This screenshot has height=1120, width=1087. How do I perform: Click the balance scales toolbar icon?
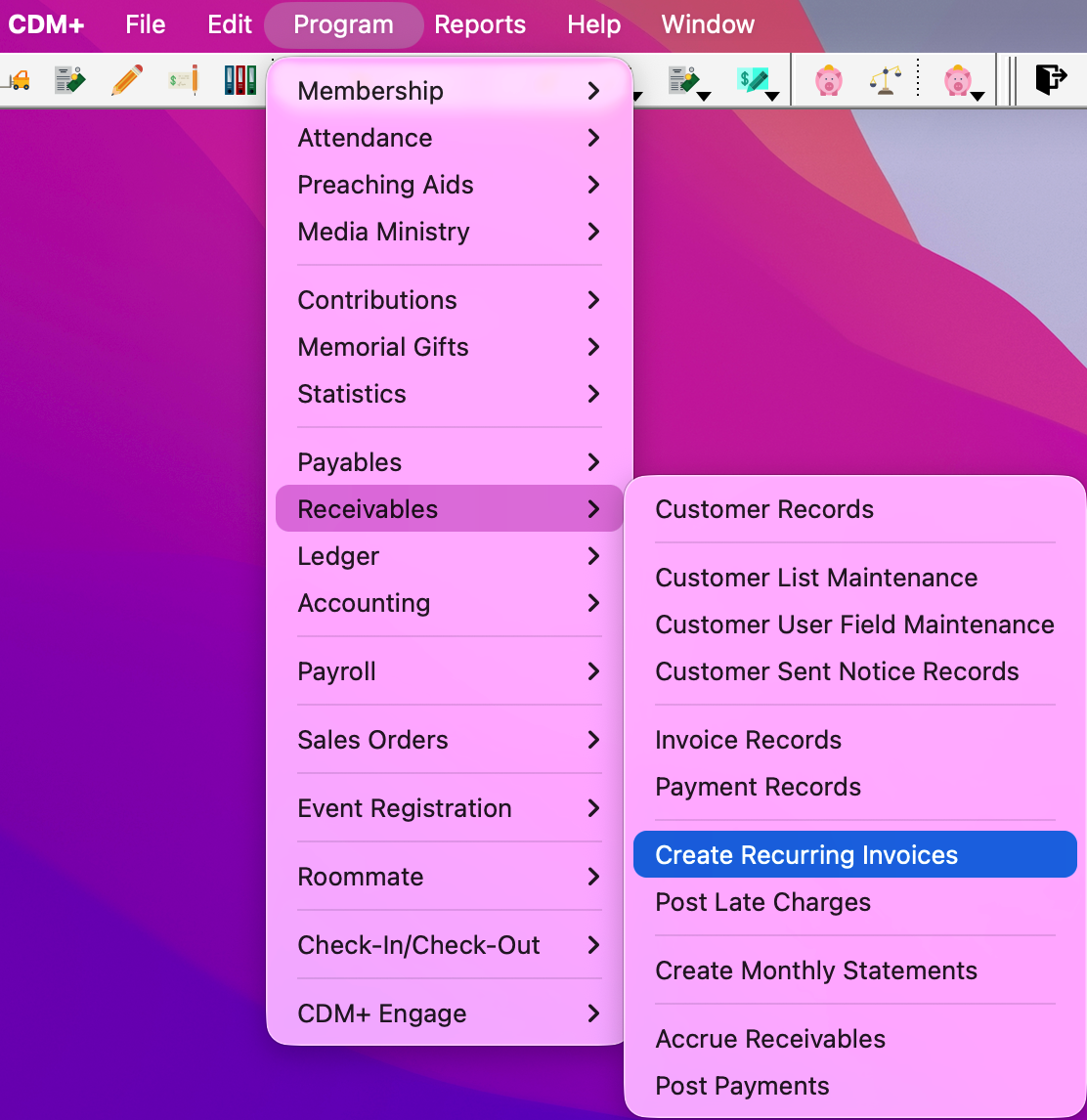(x=885, y=79)
